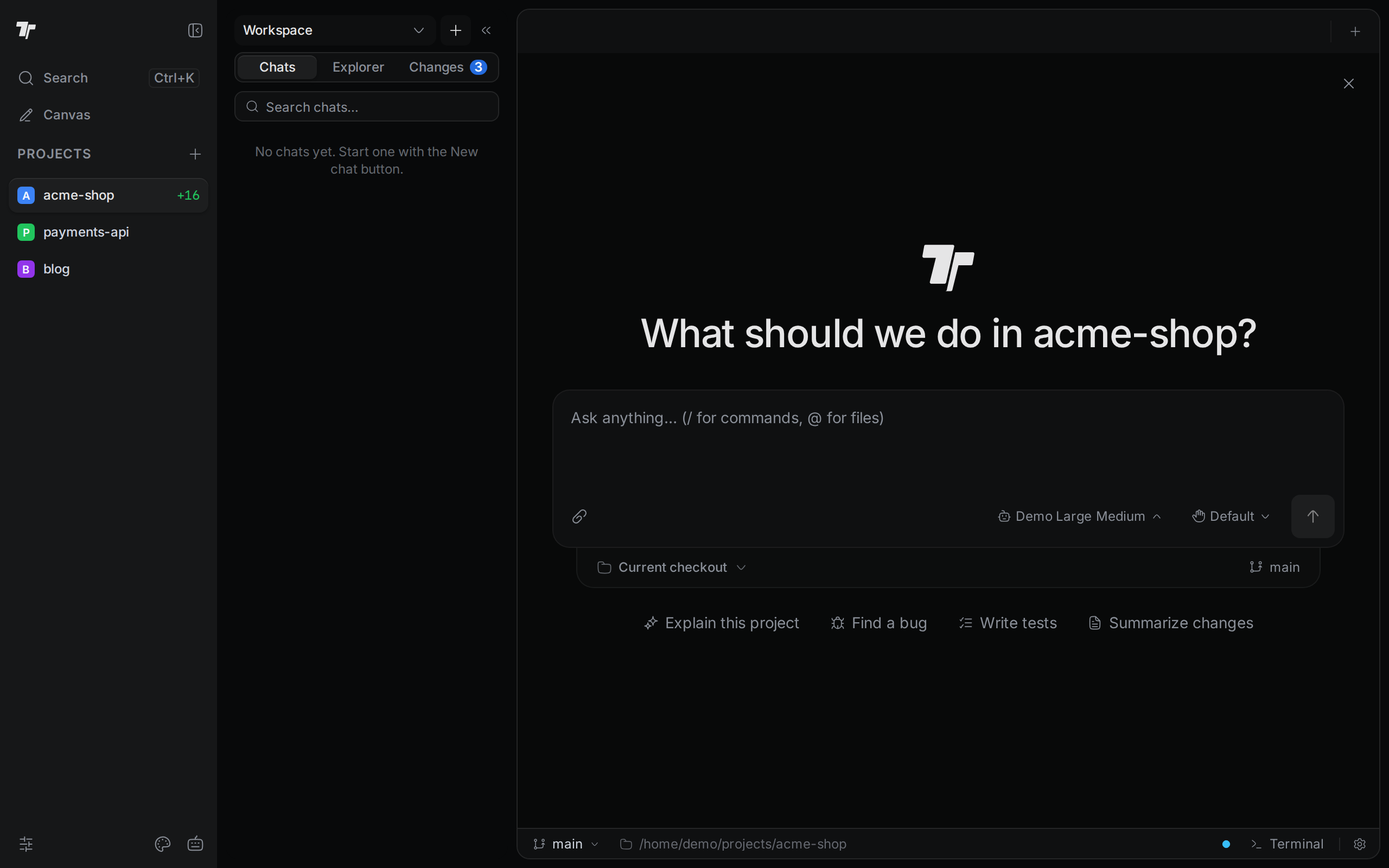The width and height of the screenshot is (1389, 868).
Task: Click the Changes count badge showing 3
Action: pyautogui.click(x=478, y=67)
